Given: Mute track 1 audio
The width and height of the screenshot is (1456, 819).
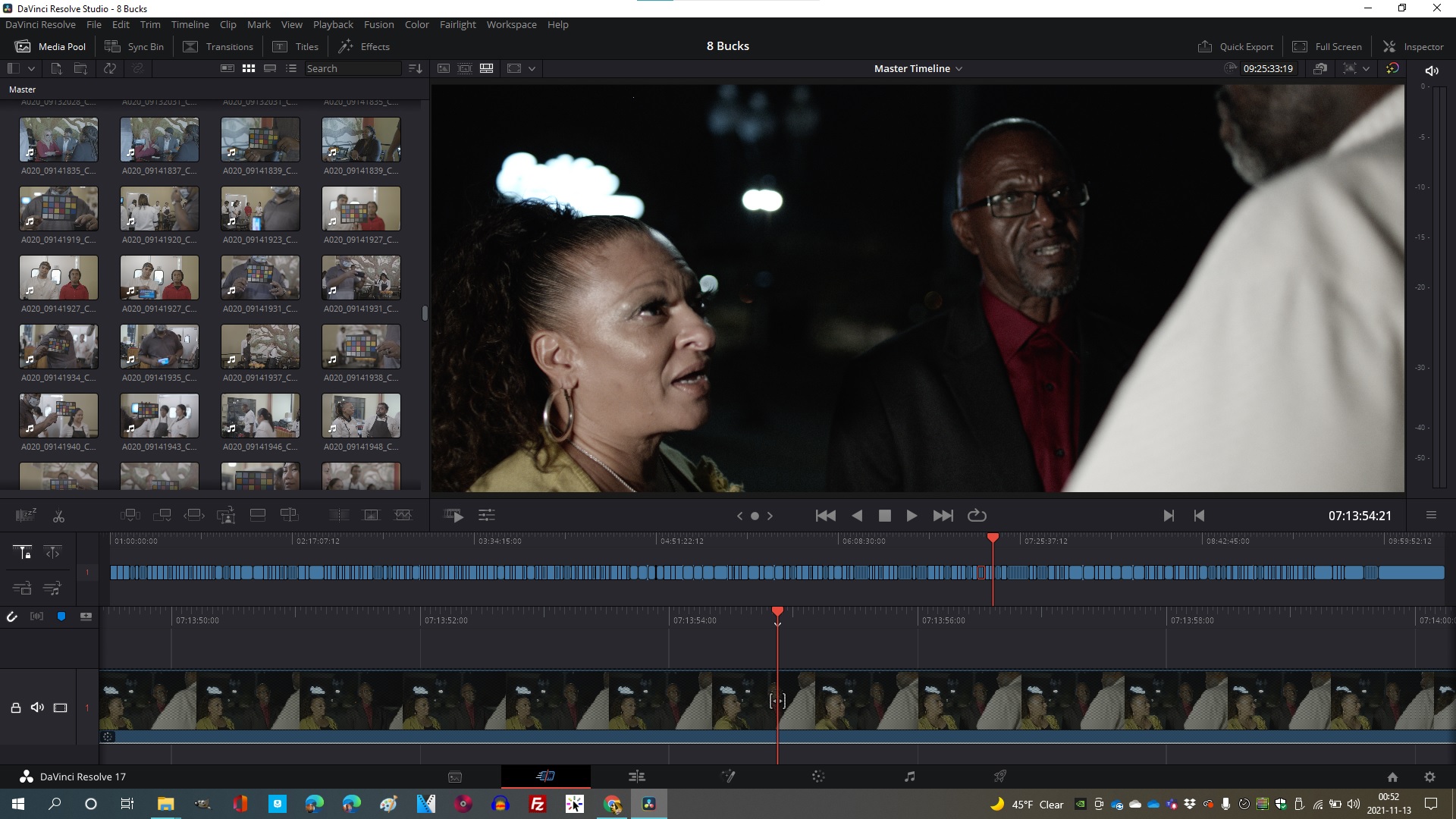Looking at the screenshot, I should [37, 708].
